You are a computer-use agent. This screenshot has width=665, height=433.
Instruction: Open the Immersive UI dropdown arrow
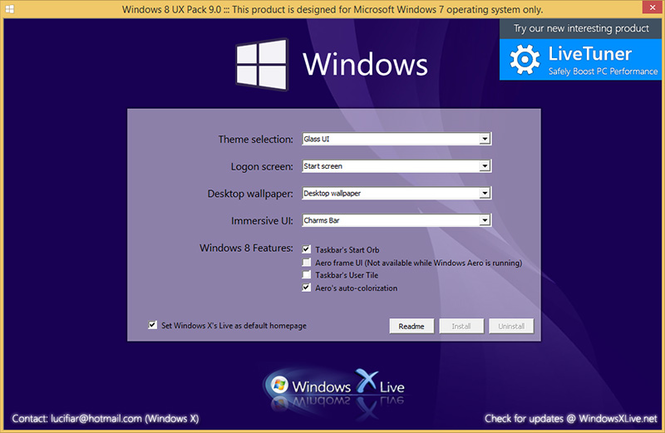[x=485, y=220]
